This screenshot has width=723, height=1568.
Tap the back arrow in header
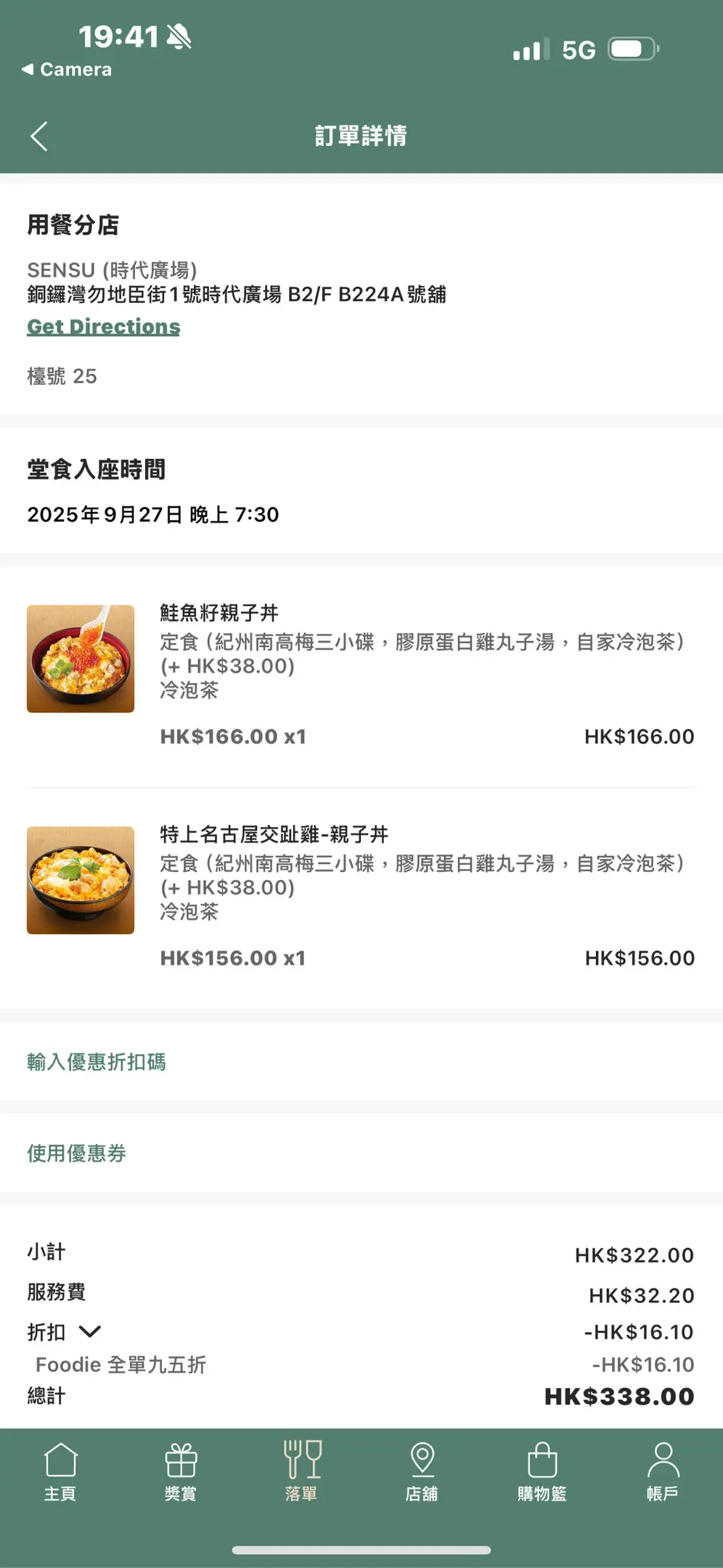39,136
